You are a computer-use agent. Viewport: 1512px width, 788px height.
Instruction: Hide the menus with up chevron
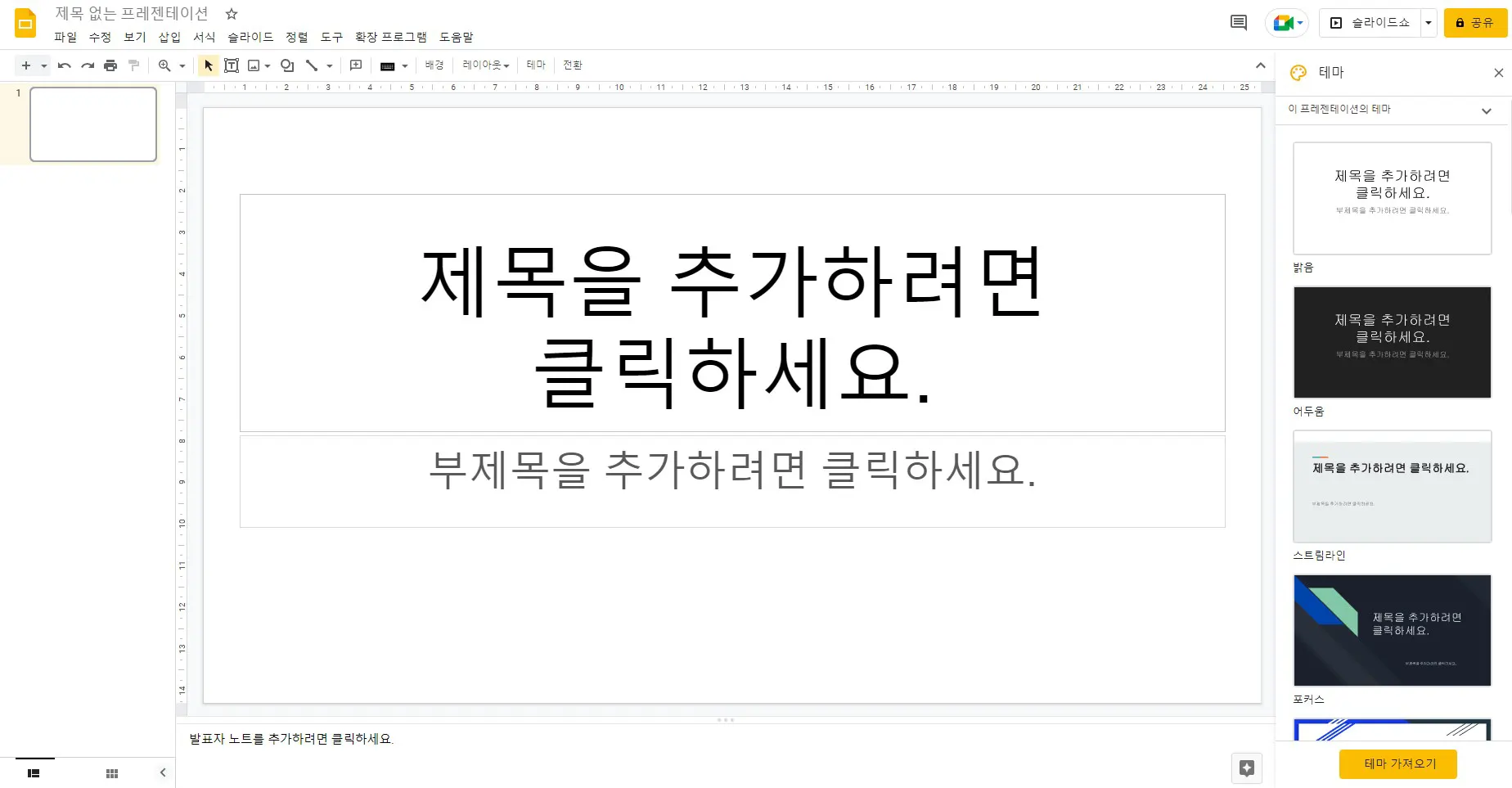[x=1260, y=65]
